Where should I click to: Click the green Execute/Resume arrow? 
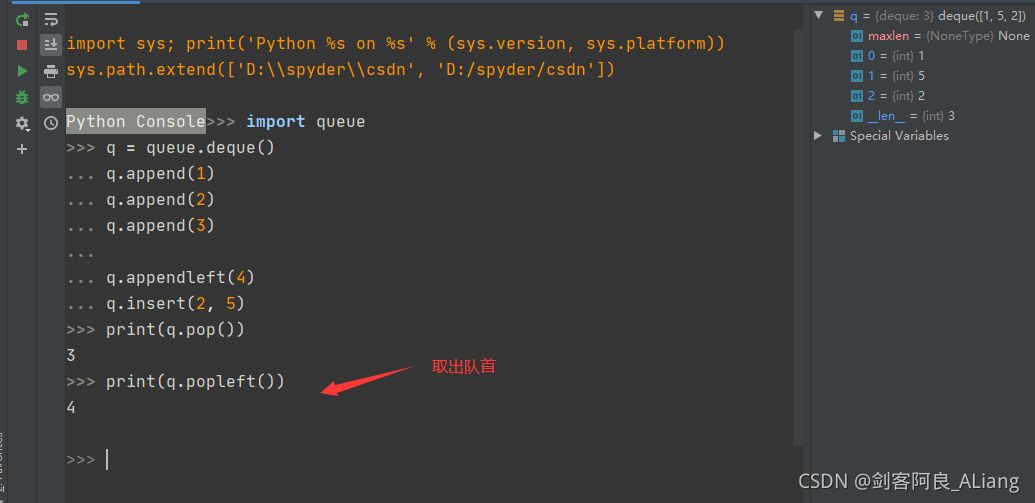pyautogui.click(x=22, y=71)
